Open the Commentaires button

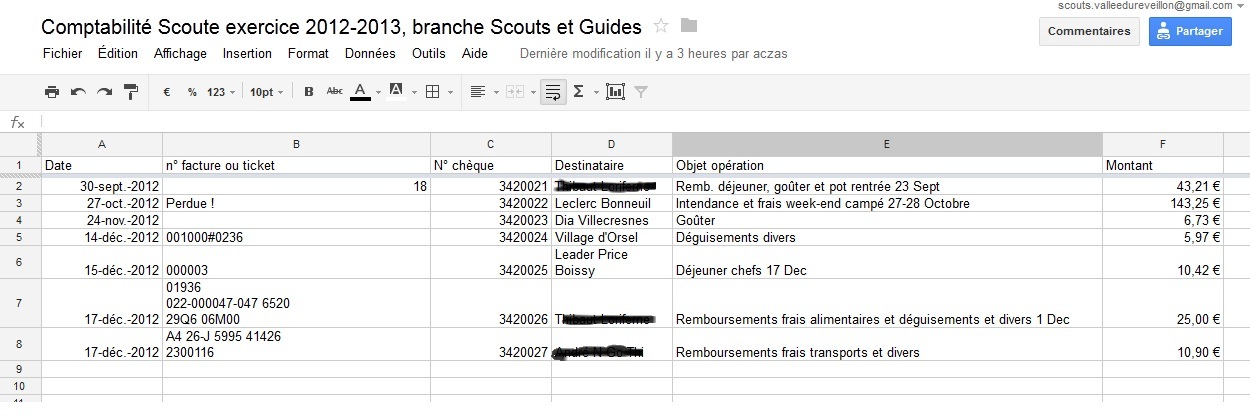1089,31
